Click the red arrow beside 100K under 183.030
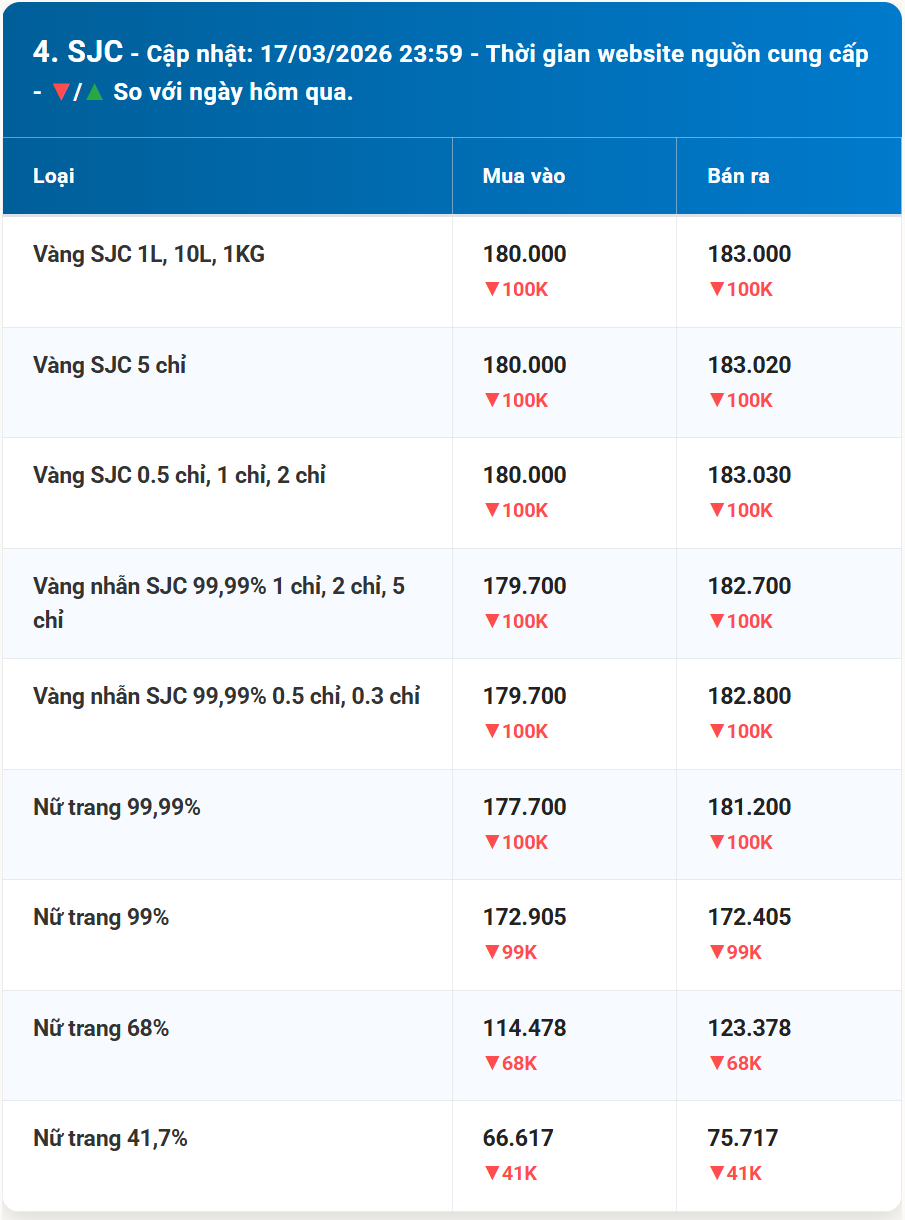Viewport: 905px width, 1220px height. 716,510
